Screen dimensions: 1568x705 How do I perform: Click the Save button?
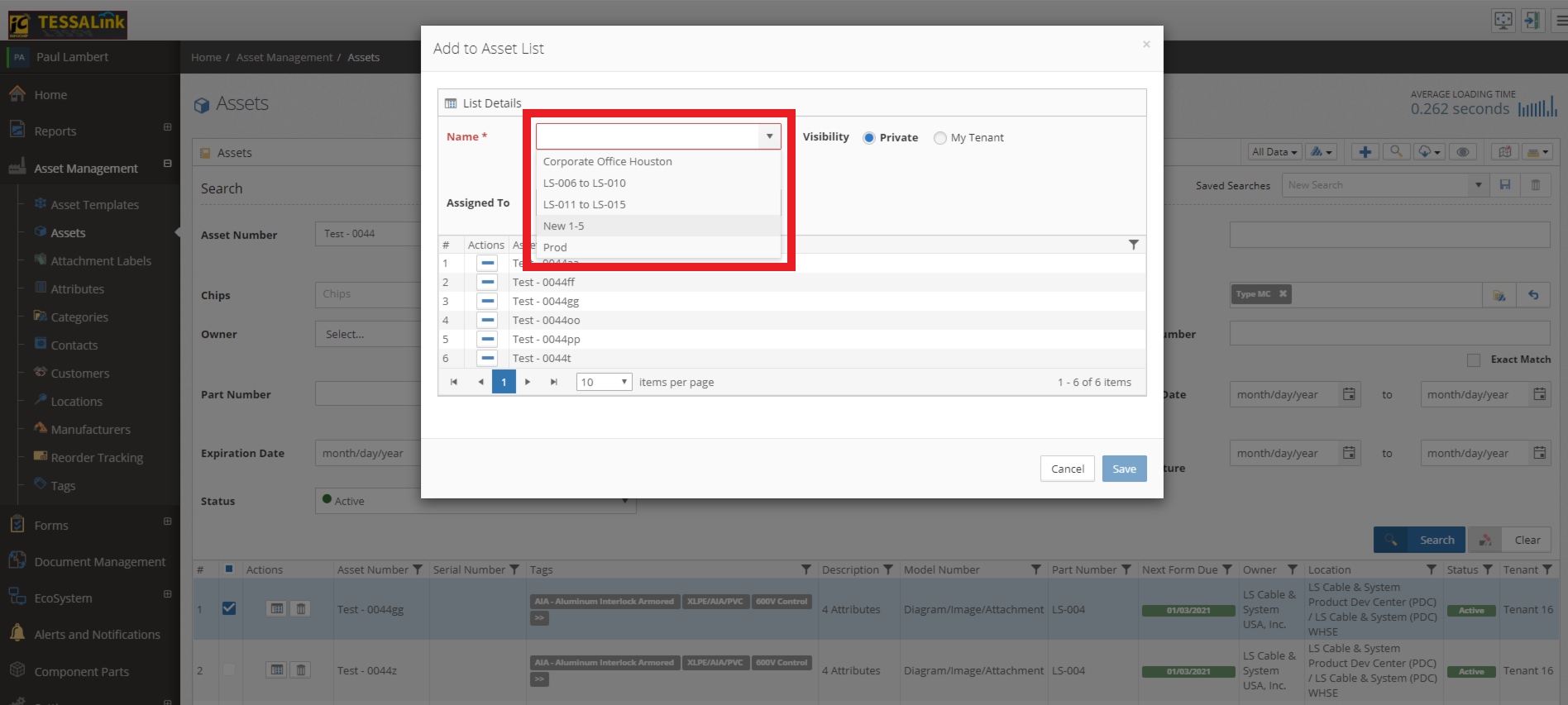tap(1124, 469)
